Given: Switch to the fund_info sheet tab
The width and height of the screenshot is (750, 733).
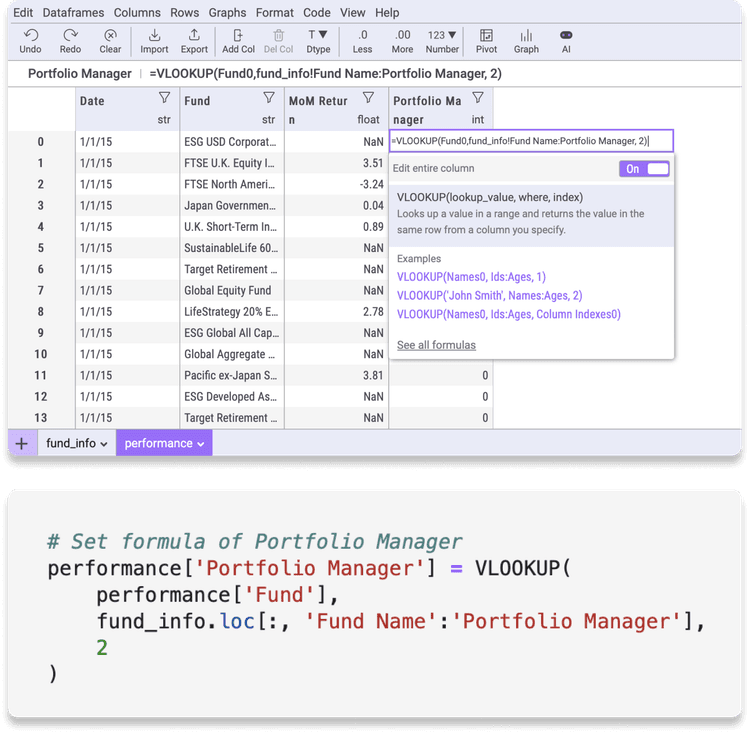Looking at the screenshot, I should click(77, 443).
